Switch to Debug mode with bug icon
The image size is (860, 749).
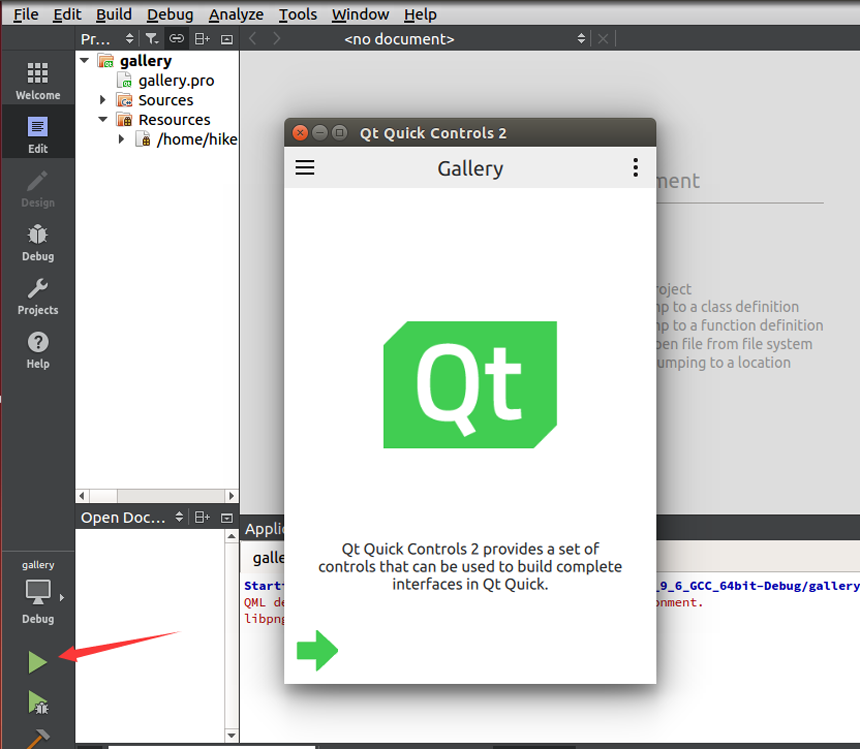(38, 242)
